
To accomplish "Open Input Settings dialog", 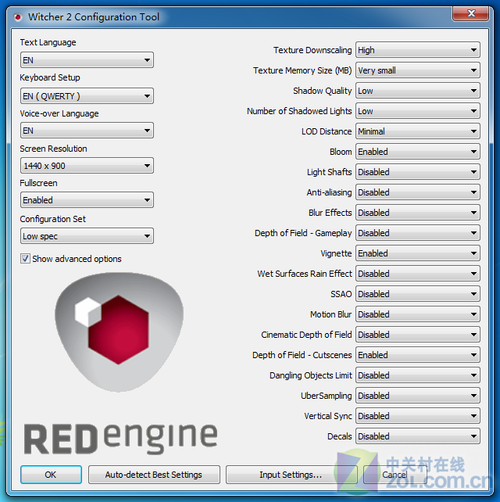I will tap(291, 475).
